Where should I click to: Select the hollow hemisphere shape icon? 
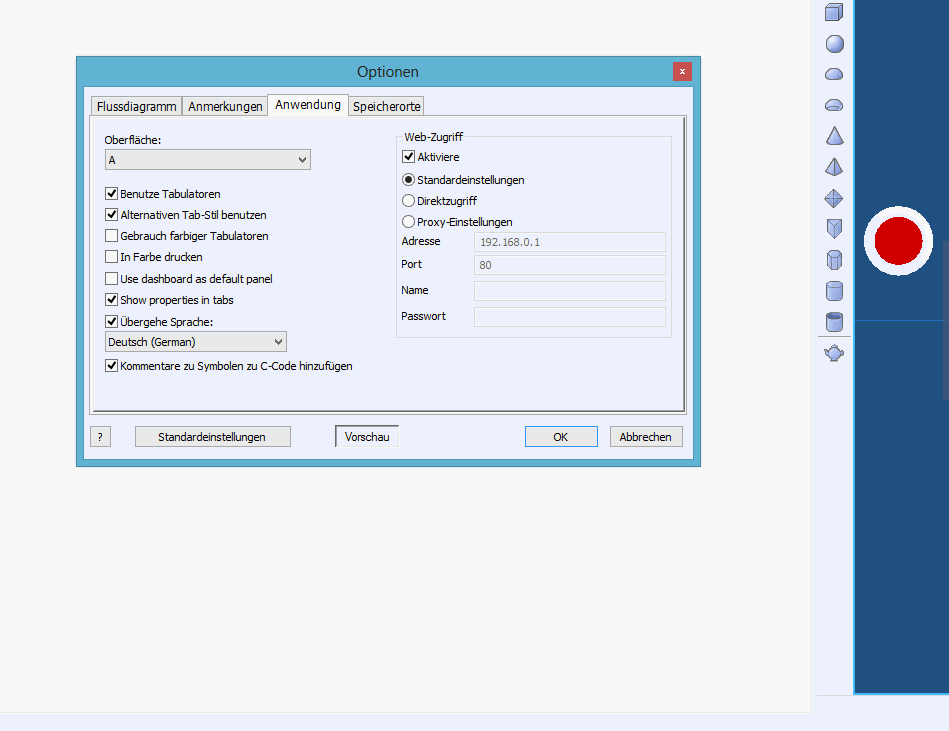tap(834, 105)
